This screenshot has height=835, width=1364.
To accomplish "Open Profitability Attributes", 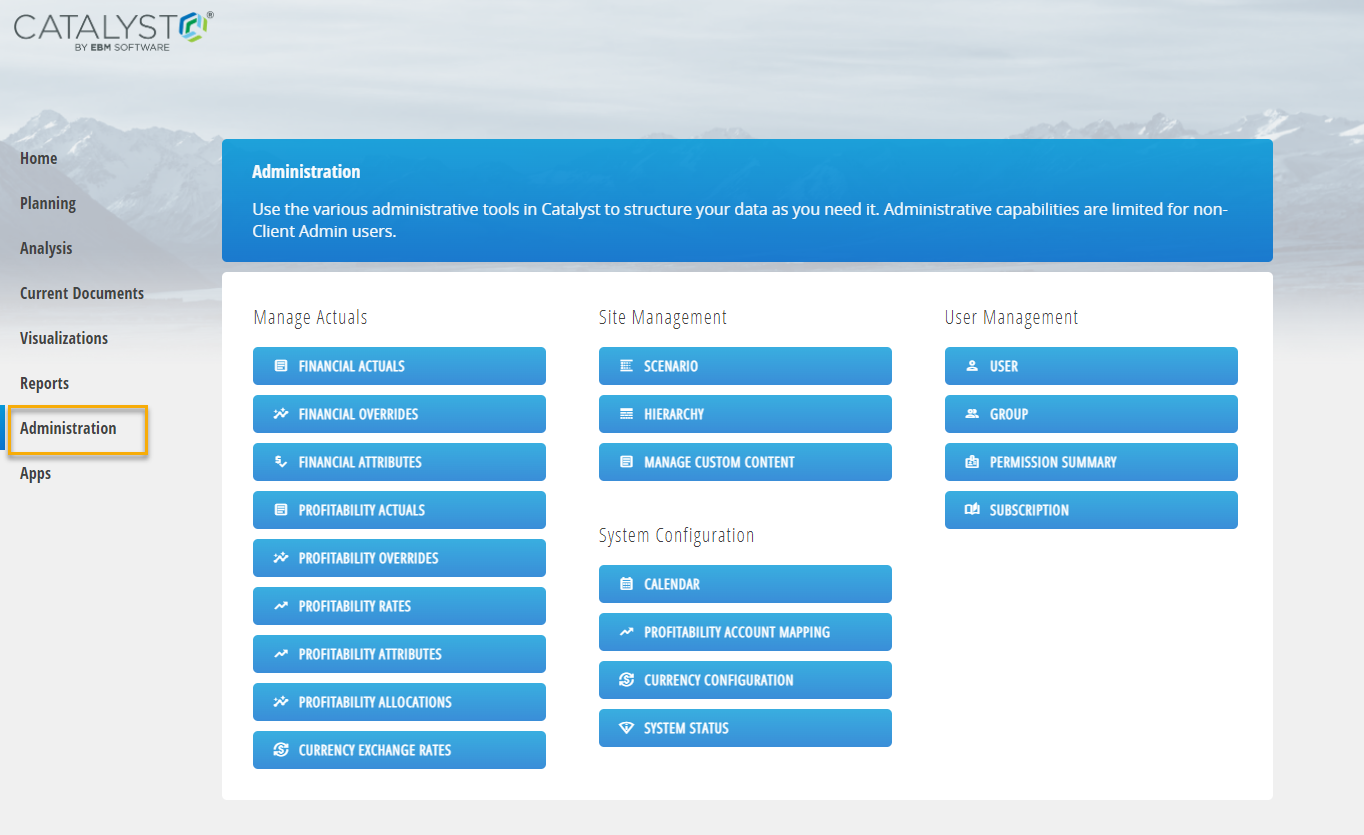I will click(399, 654).
